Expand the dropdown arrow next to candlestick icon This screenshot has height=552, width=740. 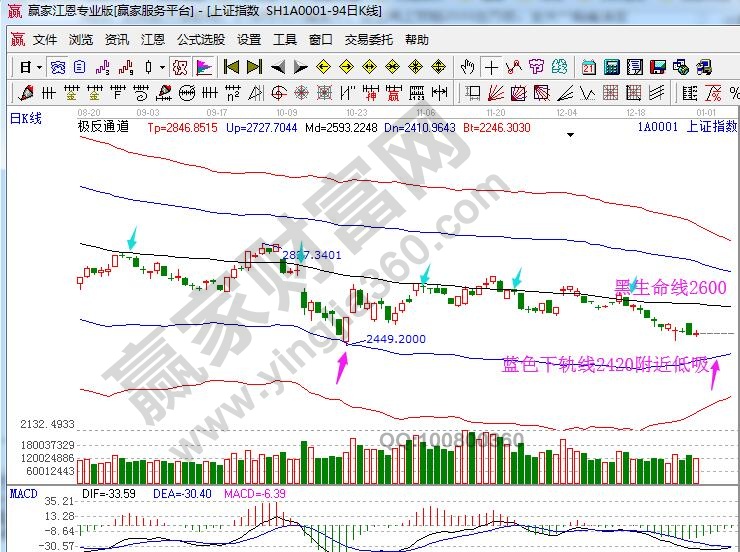click(162, 67)
